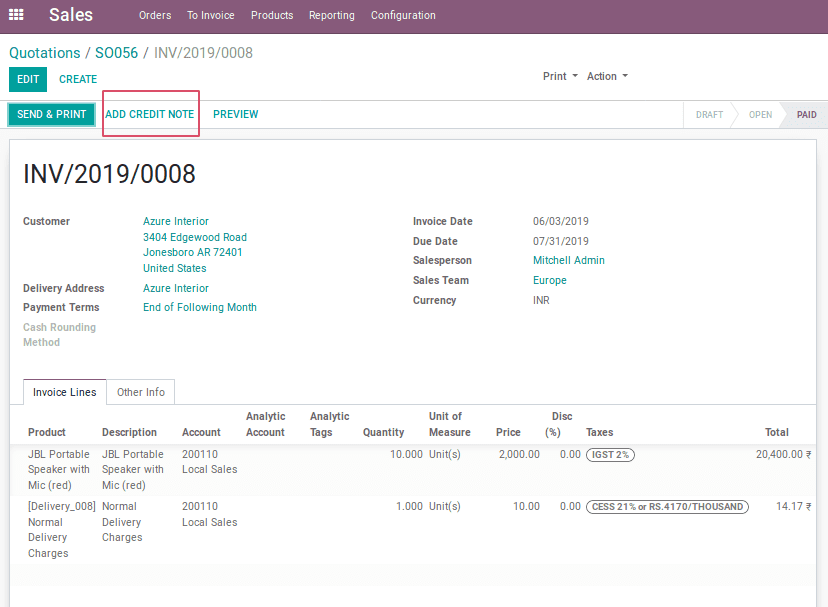Click the Edit button
828x607 pixels.
pos(28,80)
